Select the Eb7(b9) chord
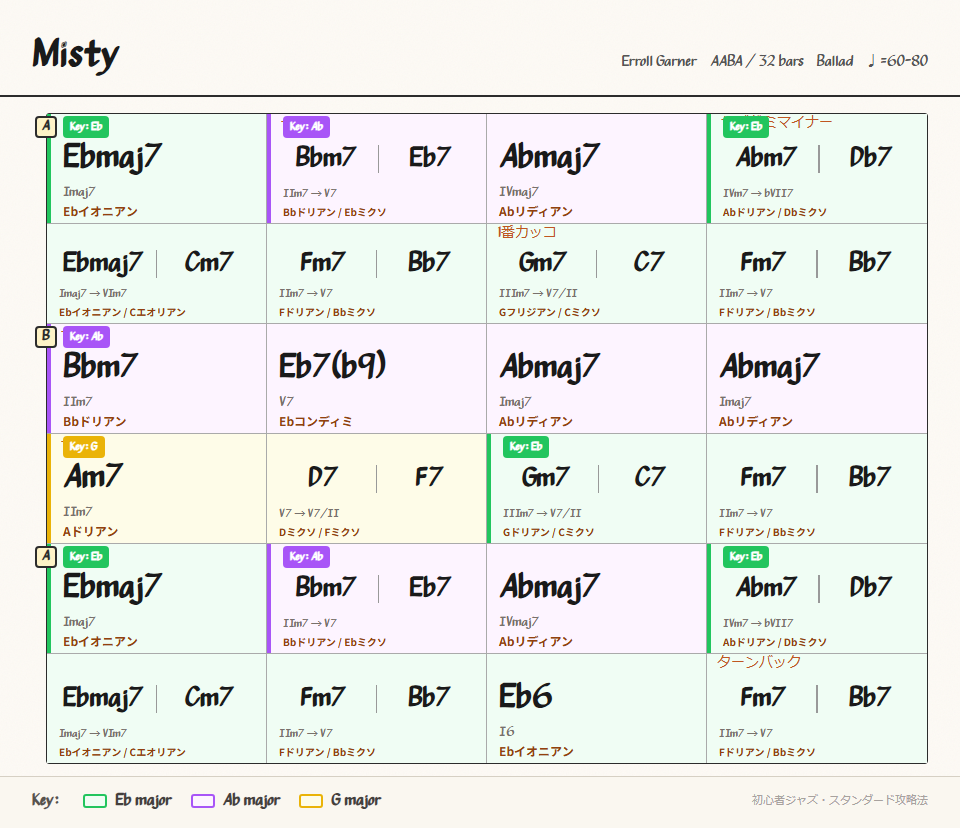 pos(332,366)
